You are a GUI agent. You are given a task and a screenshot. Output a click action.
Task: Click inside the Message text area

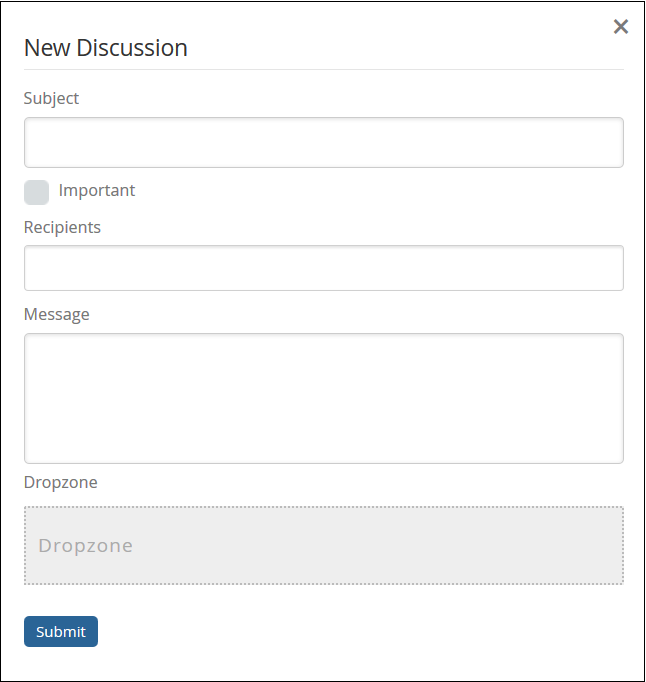[323, 398]
